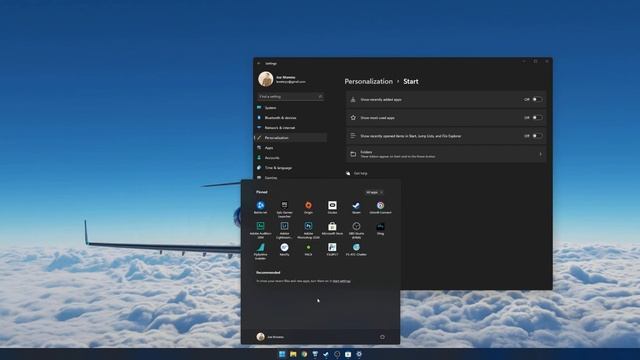This screenshot has height=360, width=640.
Task: Click the Start menu power button
Action: point(382,337)
